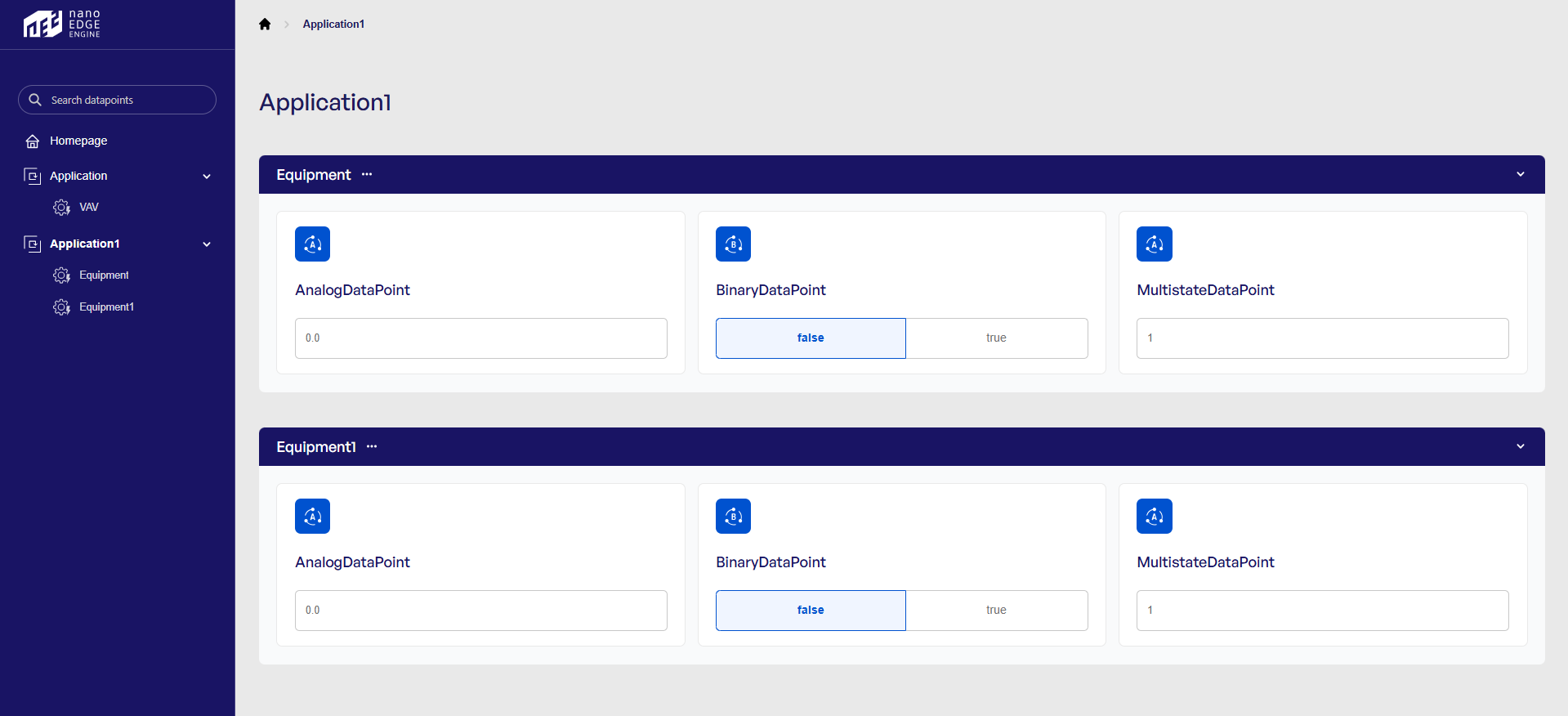Go to Homepage in sidebar

(78, 141)
